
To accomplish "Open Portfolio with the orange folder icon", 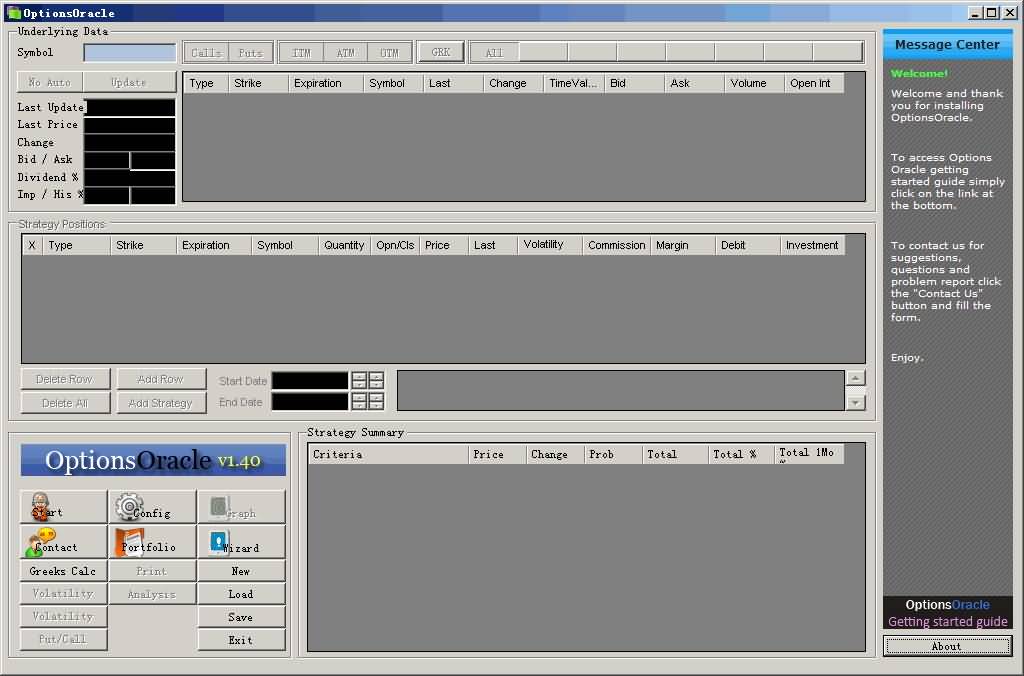I will [152, 541].
